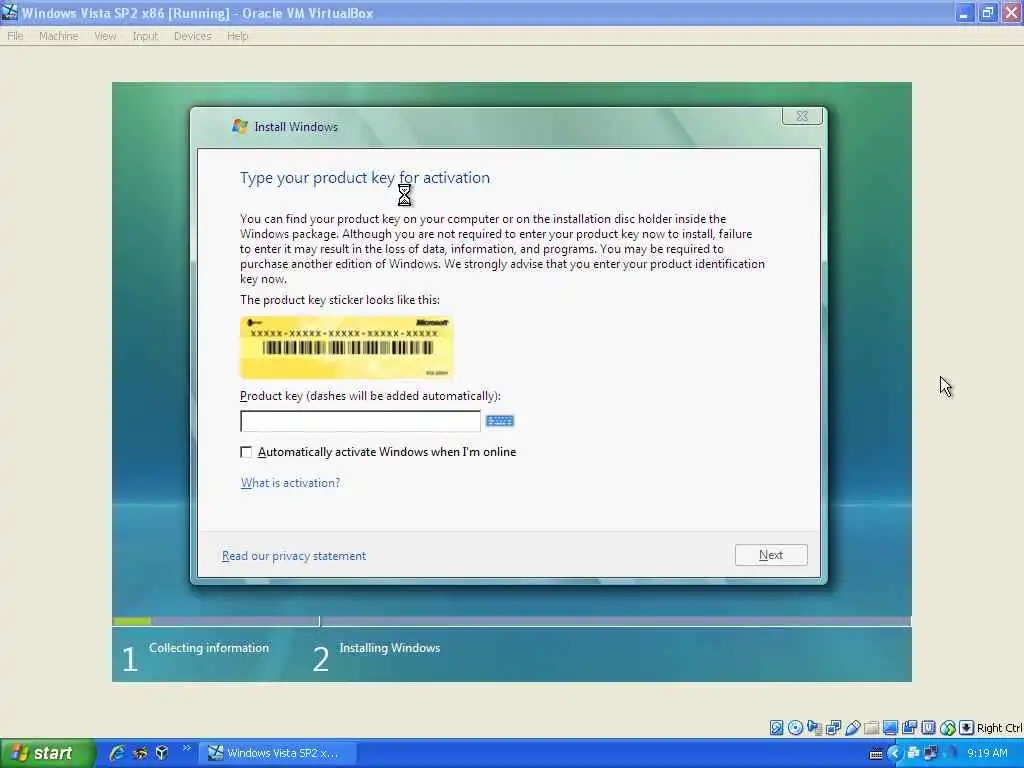The width and height of the screenshot is (1024, 768).
Task: Click the Start button
Action: (48, 753)
